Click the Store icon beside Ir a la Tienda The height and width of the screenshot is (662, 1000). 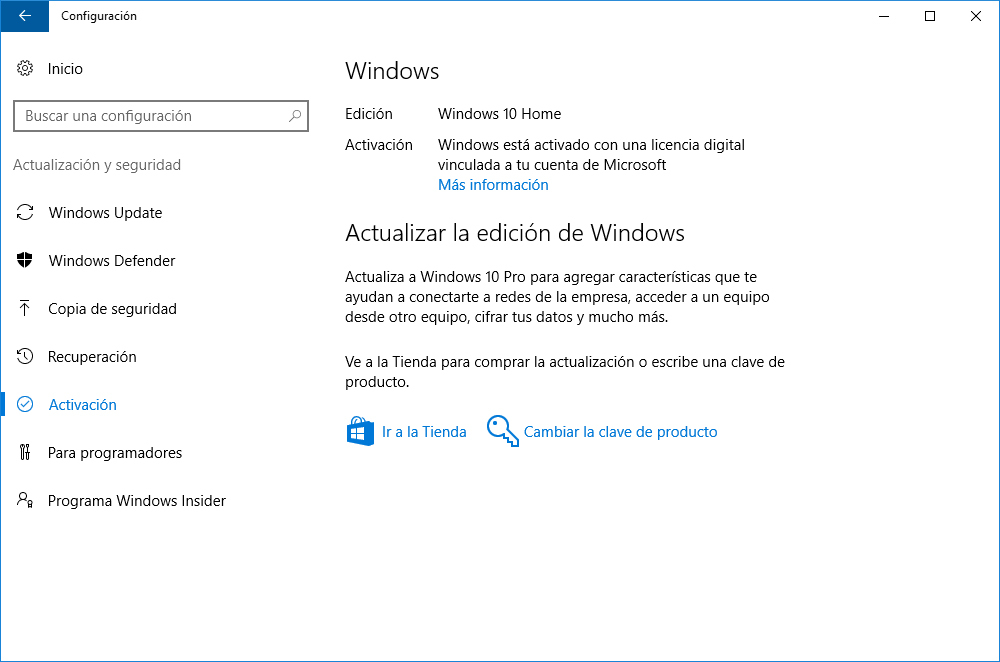(x=359, y=431)
